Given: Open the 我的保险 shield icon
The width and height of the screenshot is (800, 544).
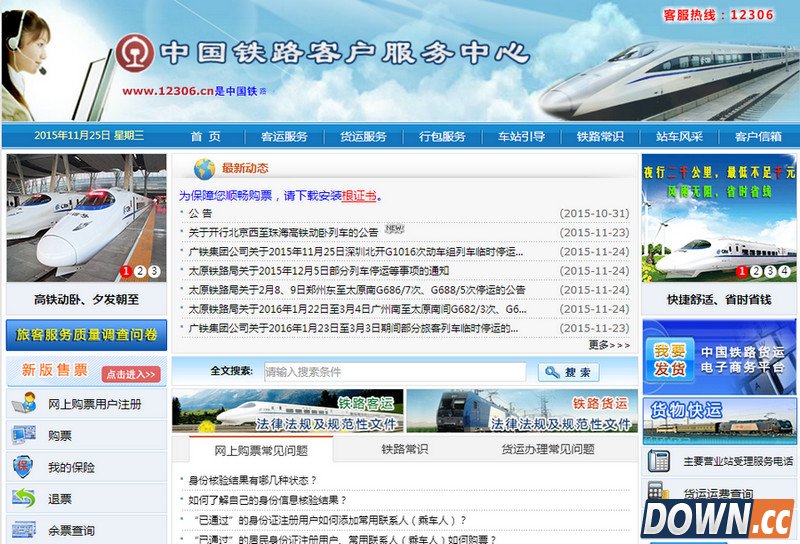Looking at the screenshot, I should pyautogui.click(x=23, y=467).
